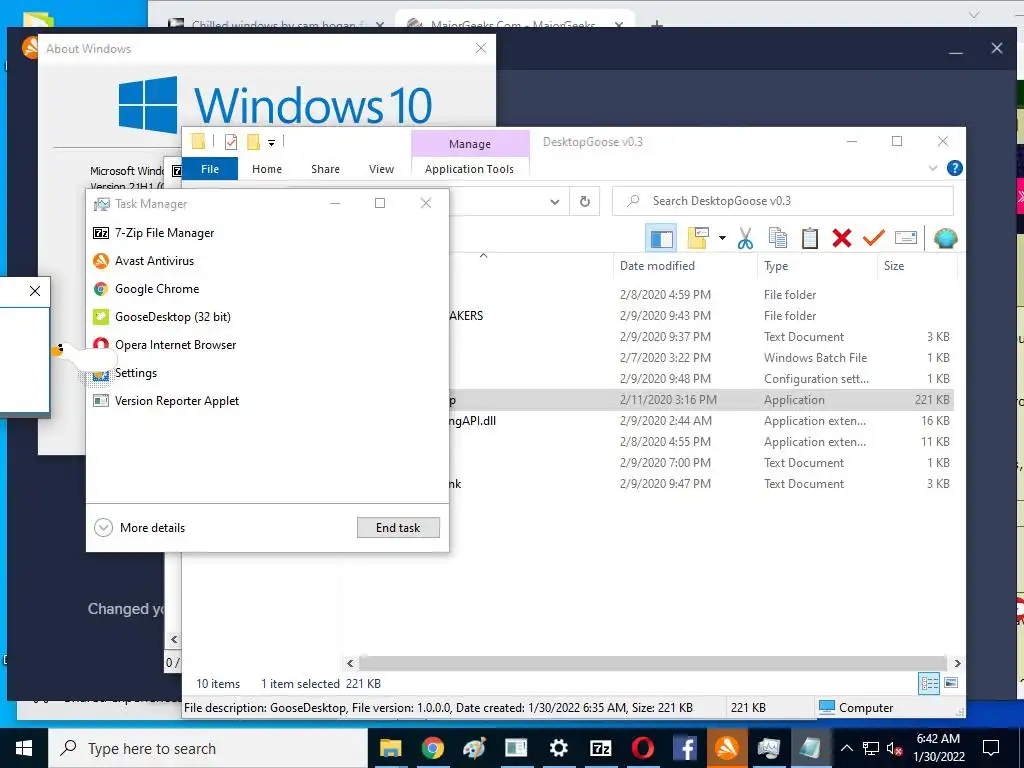Open the dropdown arrow beside the folder properties icon
The image size is (1024, 768).
[722, 238]
